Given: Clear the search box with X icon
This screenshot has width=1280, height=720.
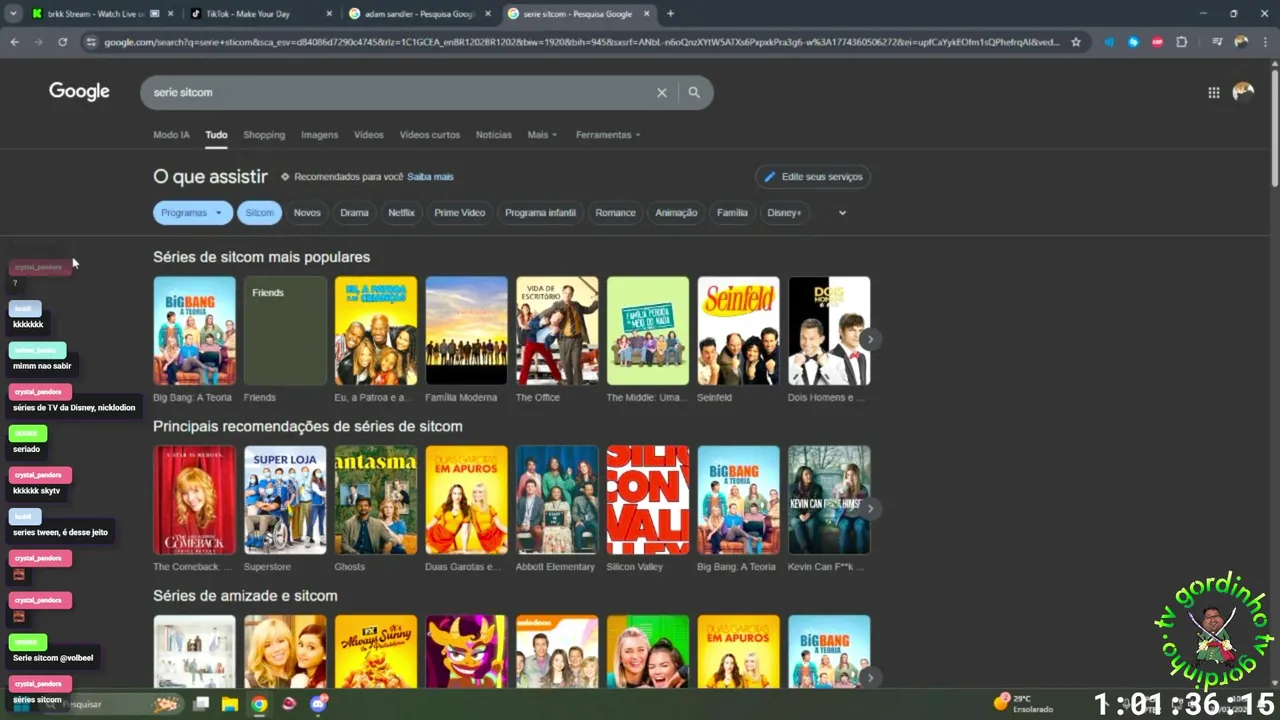Looking at the screenshot, I should (x=661, y=92).
